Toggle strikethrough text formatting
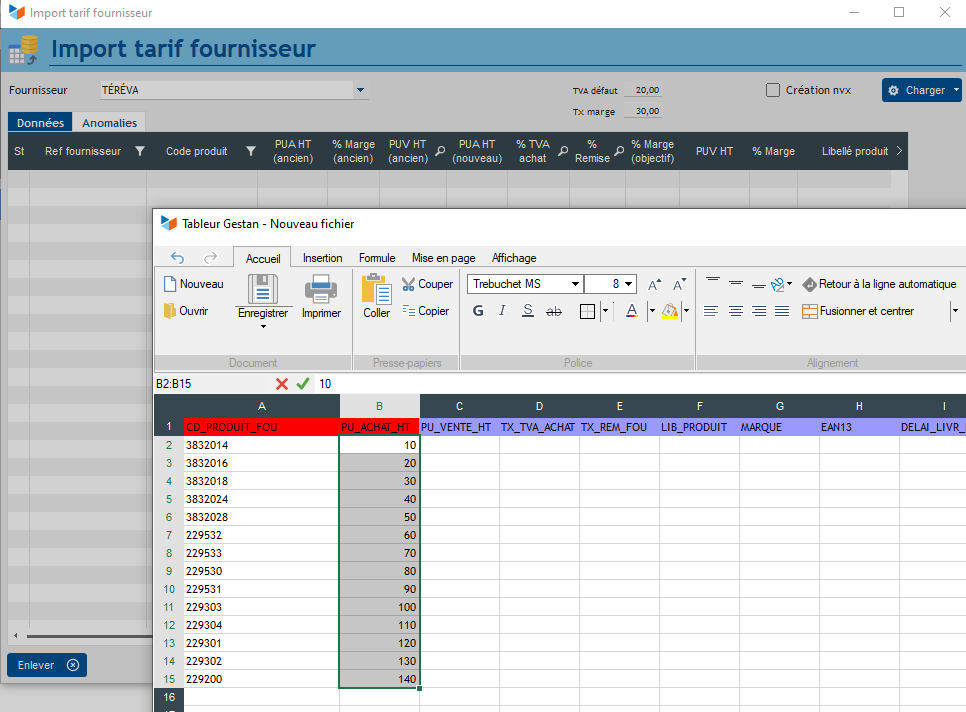This screenshot has width=966, height=712. [x=554, y=311]
